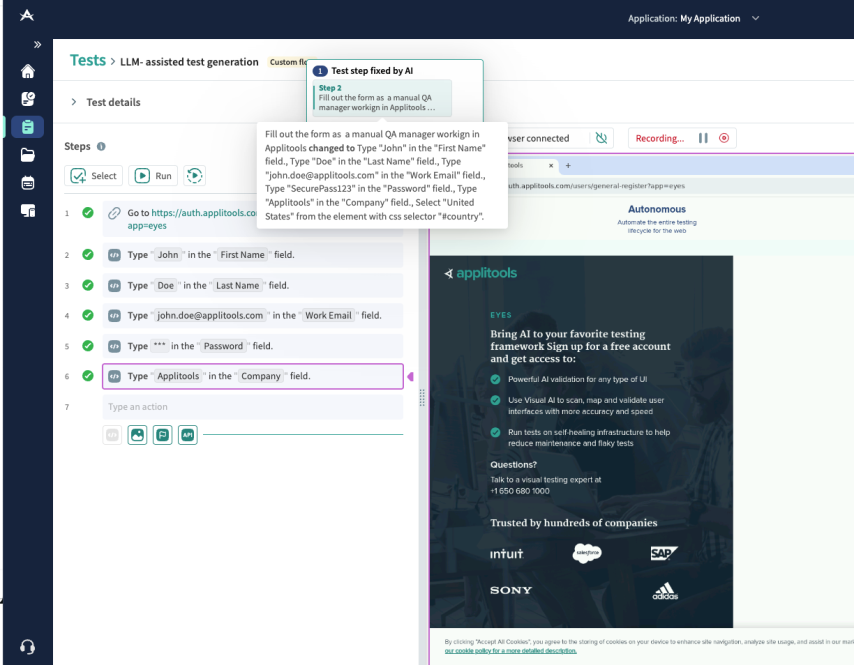Screen dimensions: 854x665
Task: Open a new tab with the plus button
Action: (568, 165)
